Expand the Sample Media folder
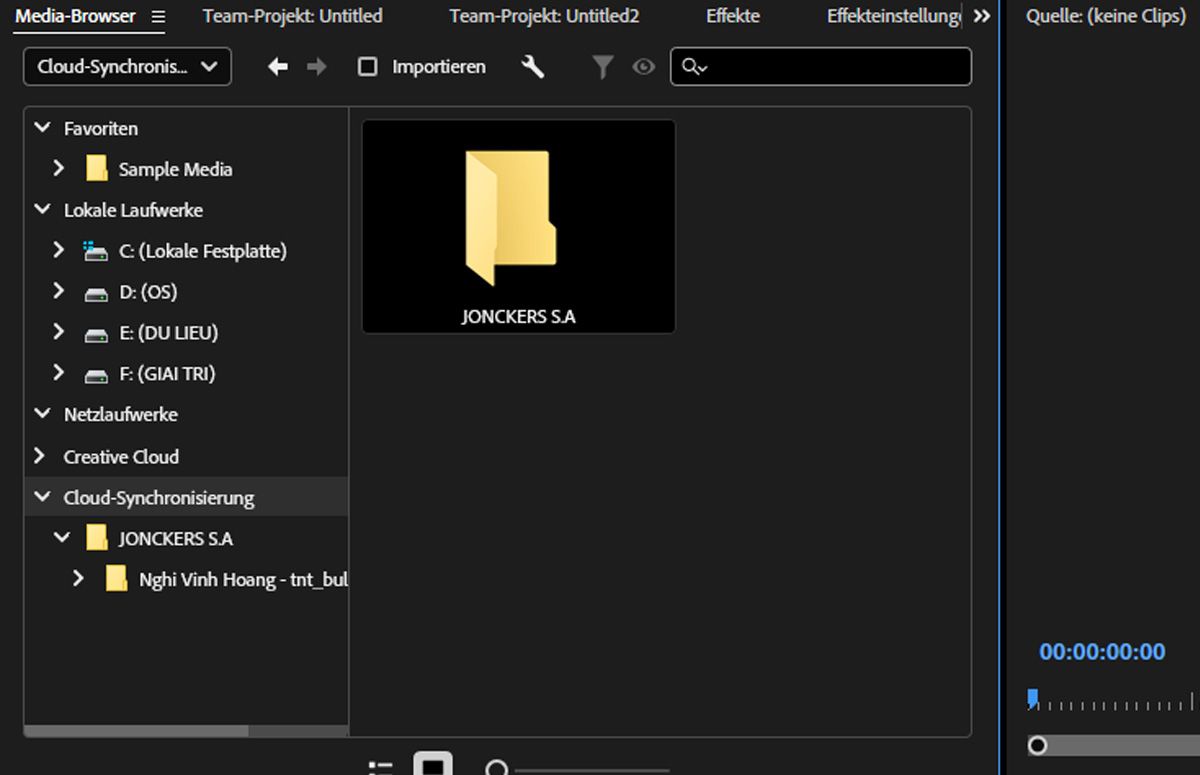 [x=59, y=169]
